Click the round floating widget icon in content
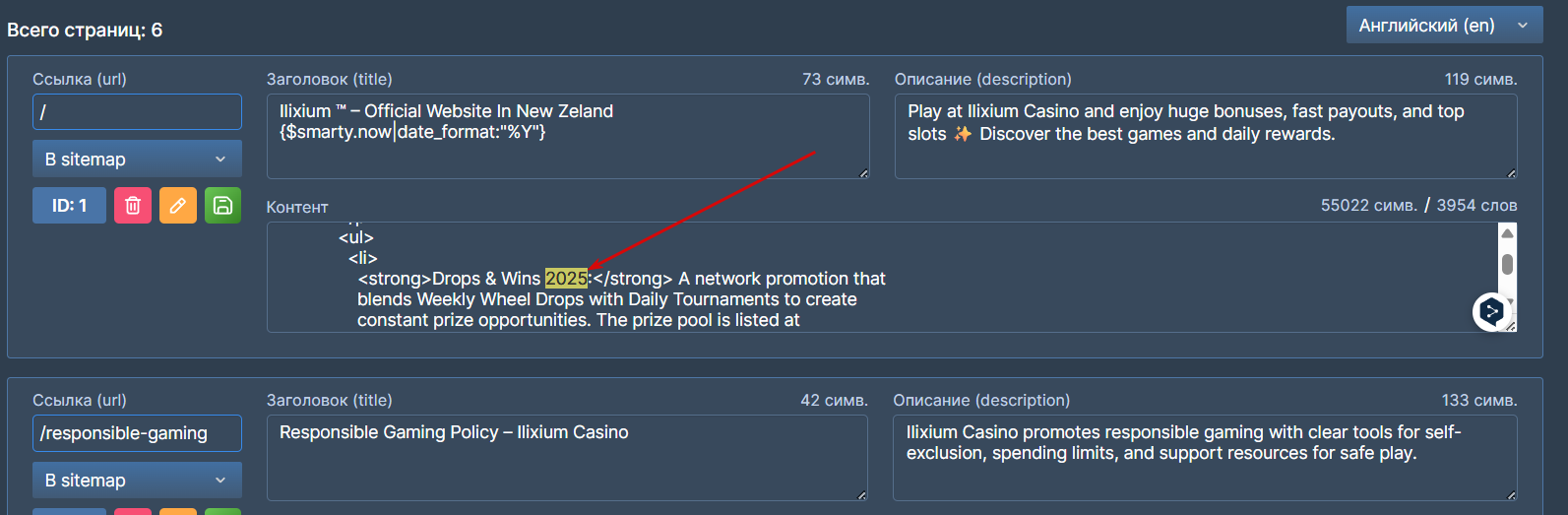Screen dimensions: 1568x515 click(x=1491, y=312)
